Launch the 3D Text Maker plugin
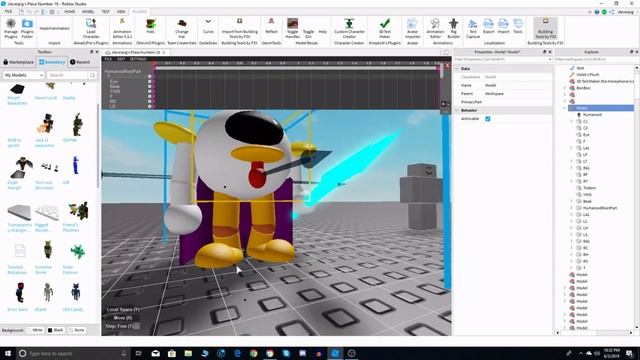This screenshot has width=640, height=360. (x=384, y=28)
